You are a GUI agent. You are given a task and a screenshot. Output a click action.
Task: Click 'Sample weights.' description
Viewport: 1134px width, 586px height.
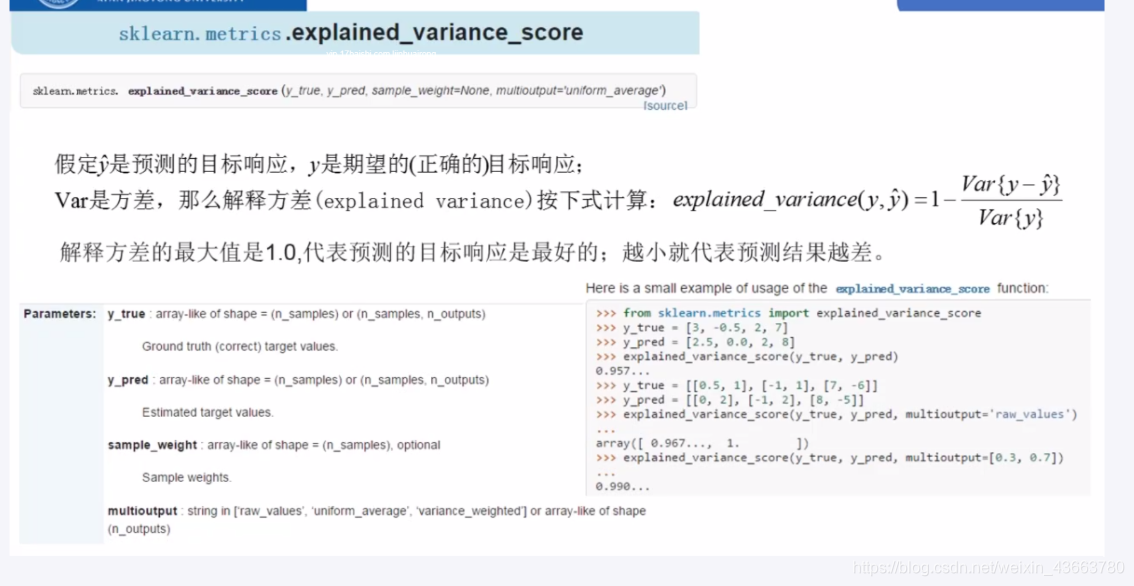pyautogui.click(x=187, y=477)
